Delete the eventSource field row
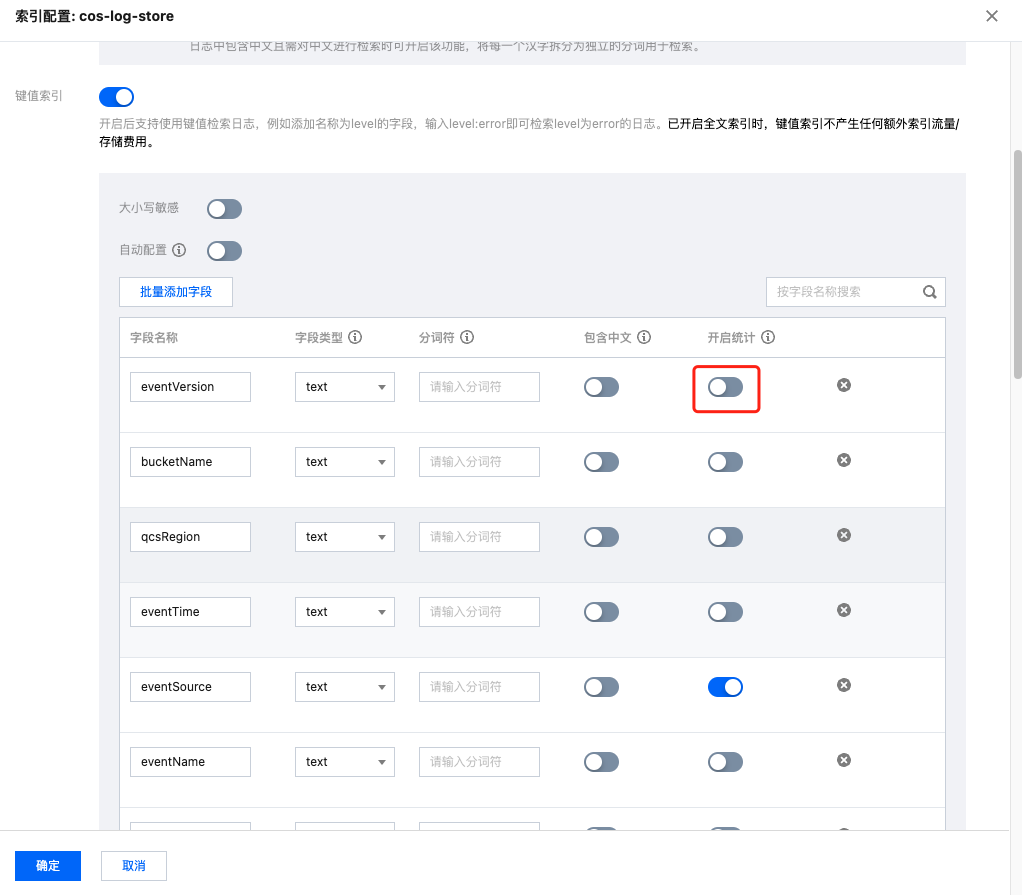The width and height of the screenshot is (1022, 895). click(844, 685)
